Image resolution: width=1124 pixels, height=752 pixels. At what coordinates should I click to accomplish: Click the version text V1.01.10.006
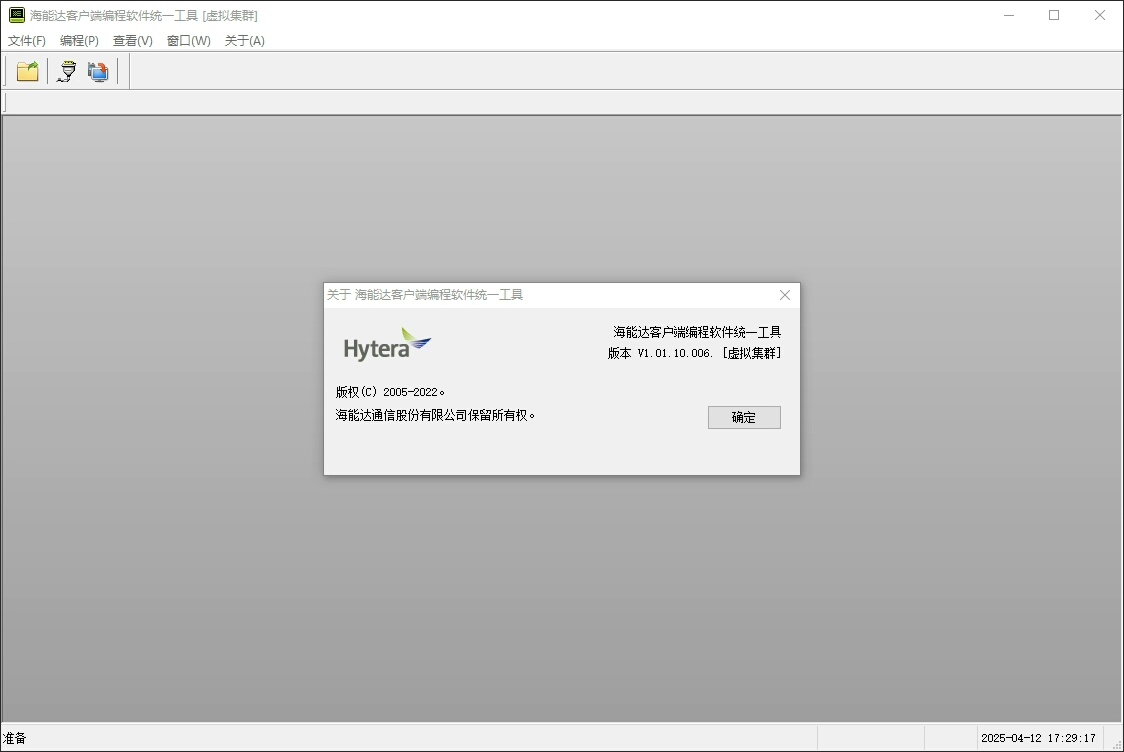tap(675, 353)
